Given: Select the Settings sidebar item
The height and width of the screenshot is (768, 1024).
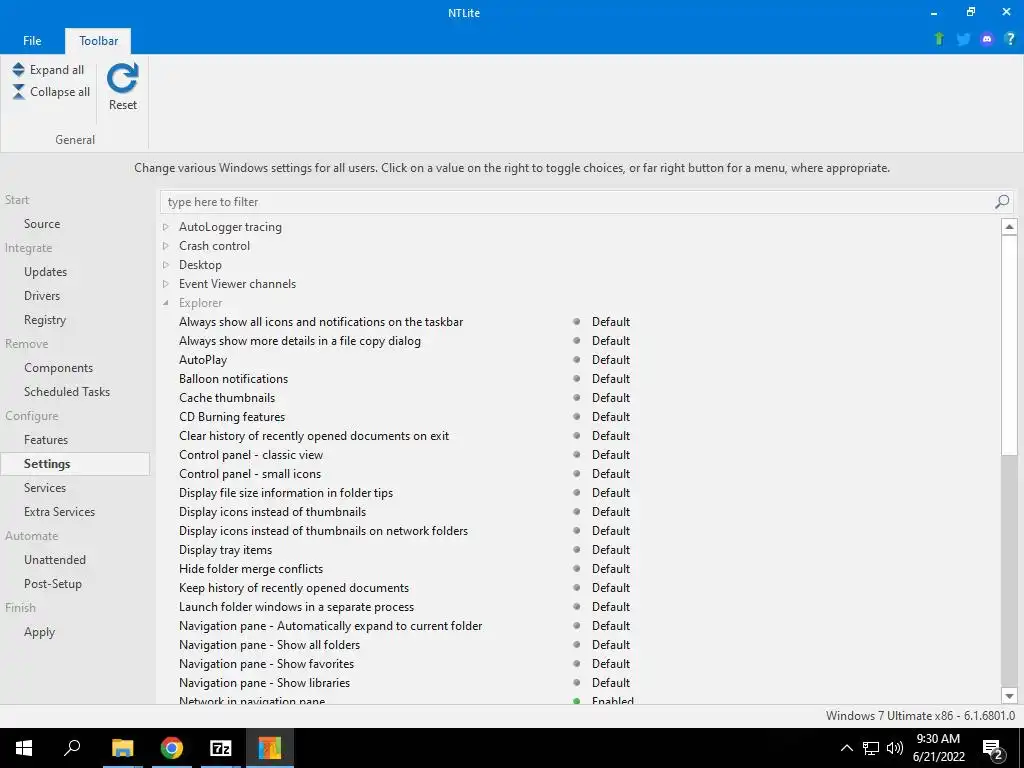Looking at the screenshot, I should 74,464.
